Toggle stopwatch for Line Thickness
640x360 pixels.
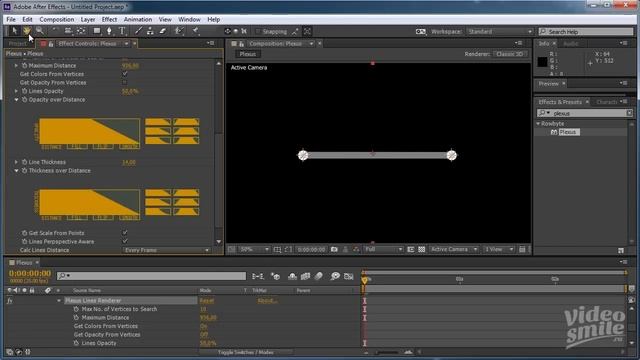pos(24,162)
